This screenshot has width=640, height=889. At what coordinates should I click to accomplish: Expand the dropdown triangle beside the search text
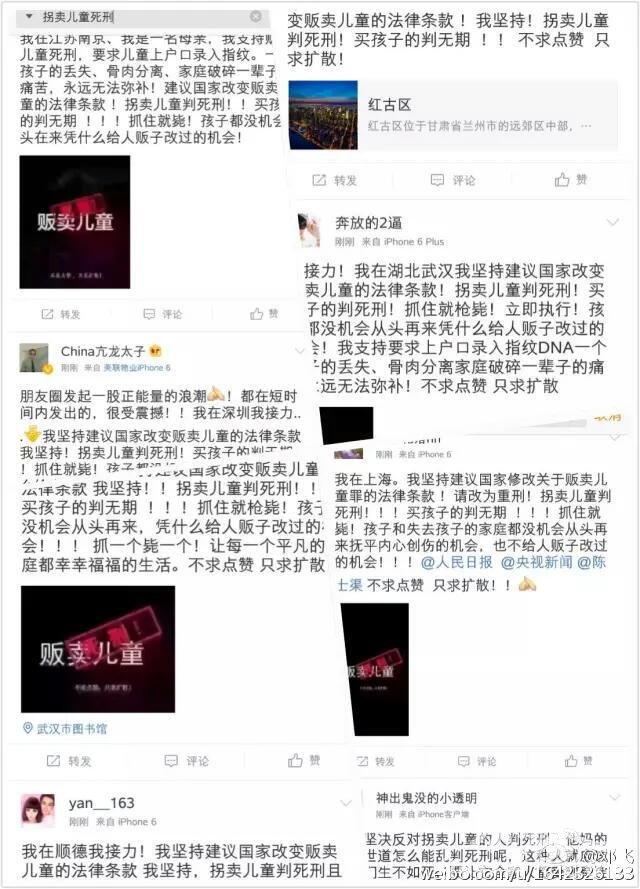[29, 16]
